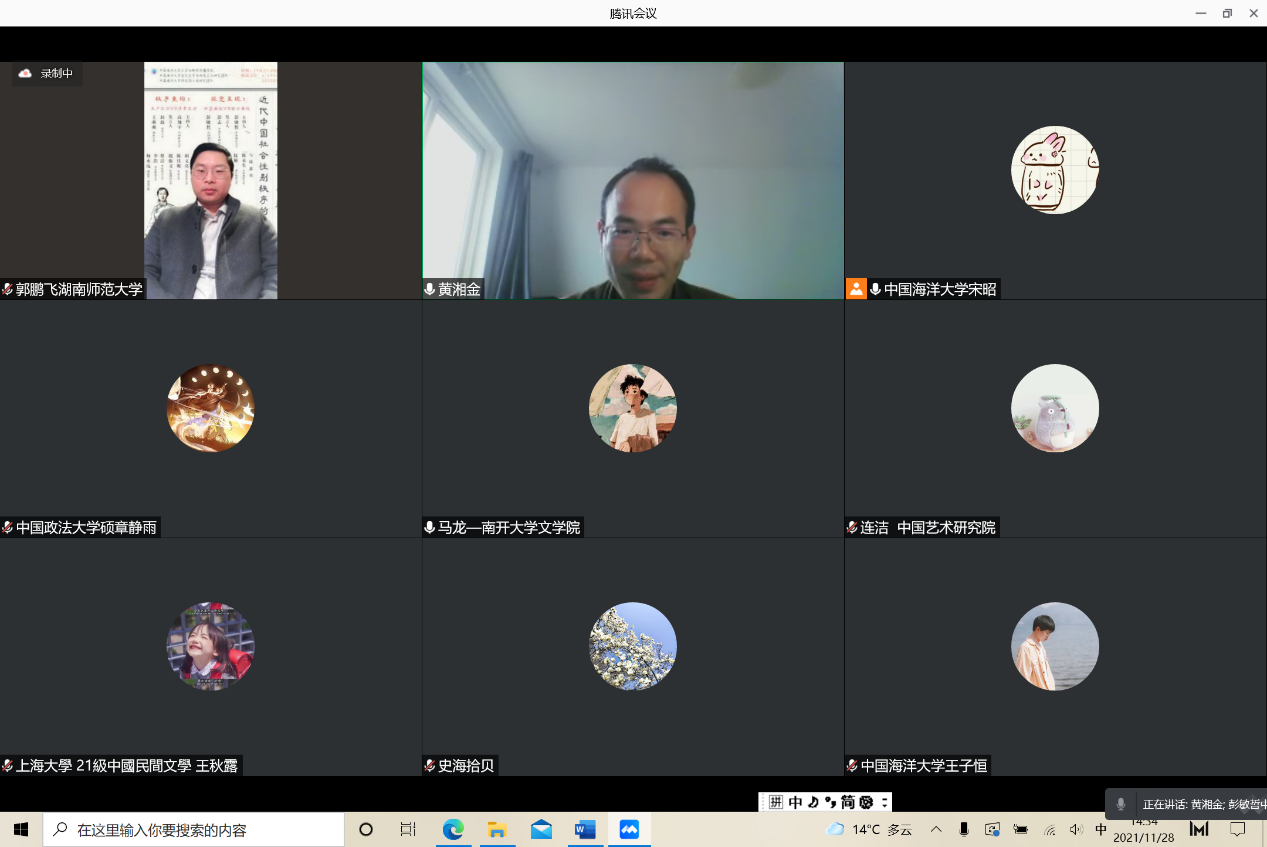Expand the hidden system tray icons chevron
1267x847 pixels.
(936, 829)
